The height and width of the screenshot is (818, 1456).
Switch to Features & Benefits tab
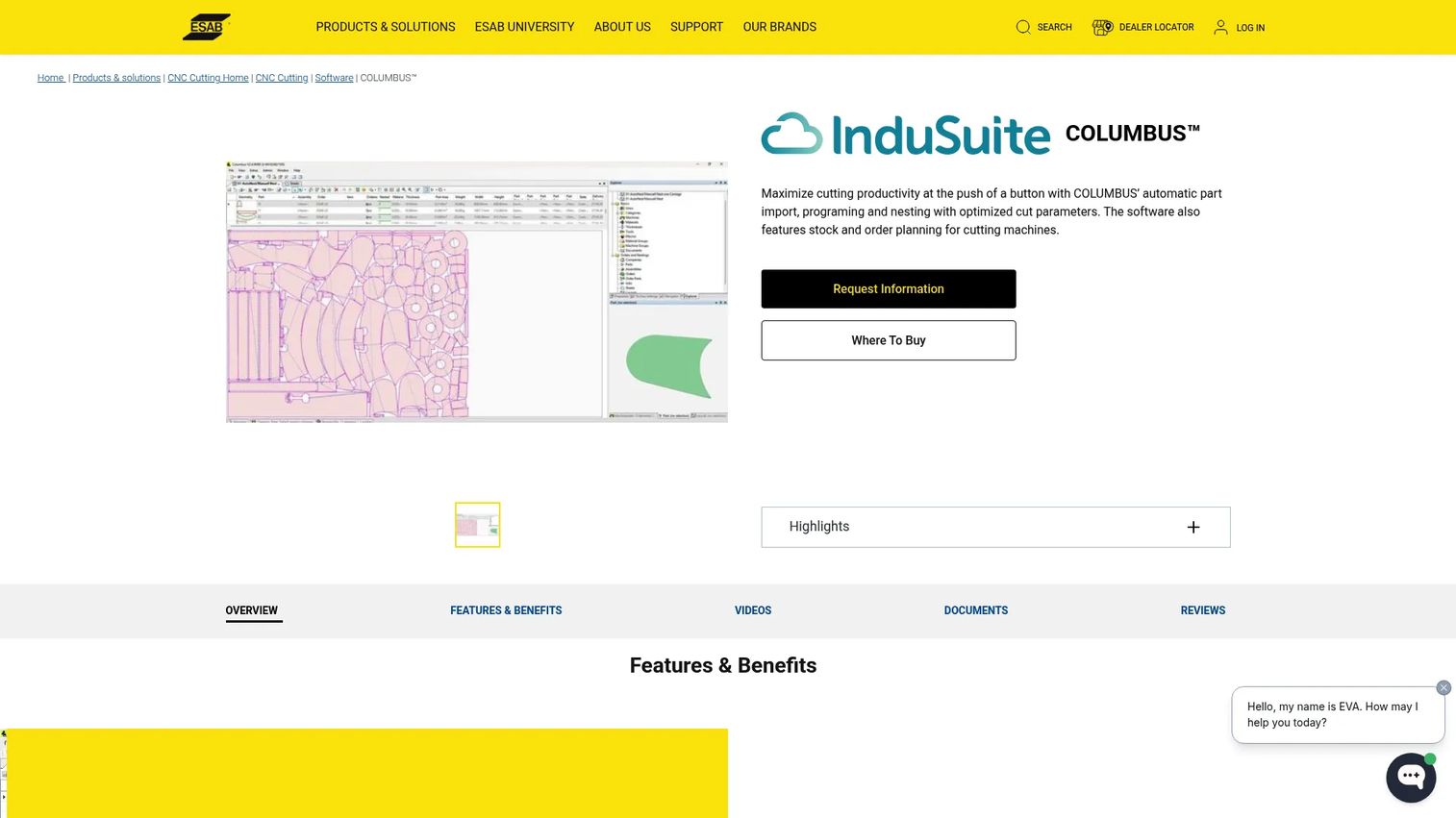point(506,610)
